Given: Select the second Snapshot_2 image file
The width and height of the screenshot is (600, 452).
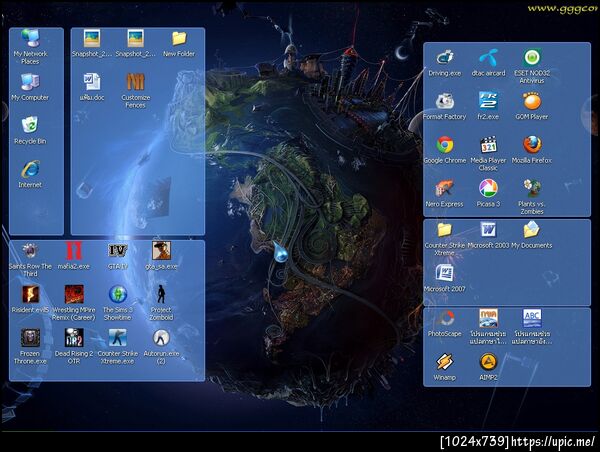Looking at the screenshot, I should pyautogui.click(x=135, y=39).
